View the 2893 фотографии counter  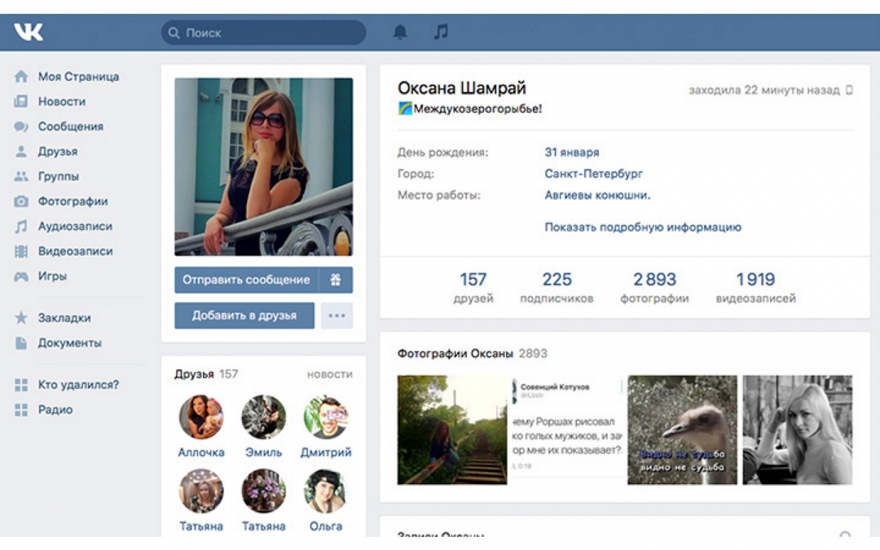[x=654, y=287]
